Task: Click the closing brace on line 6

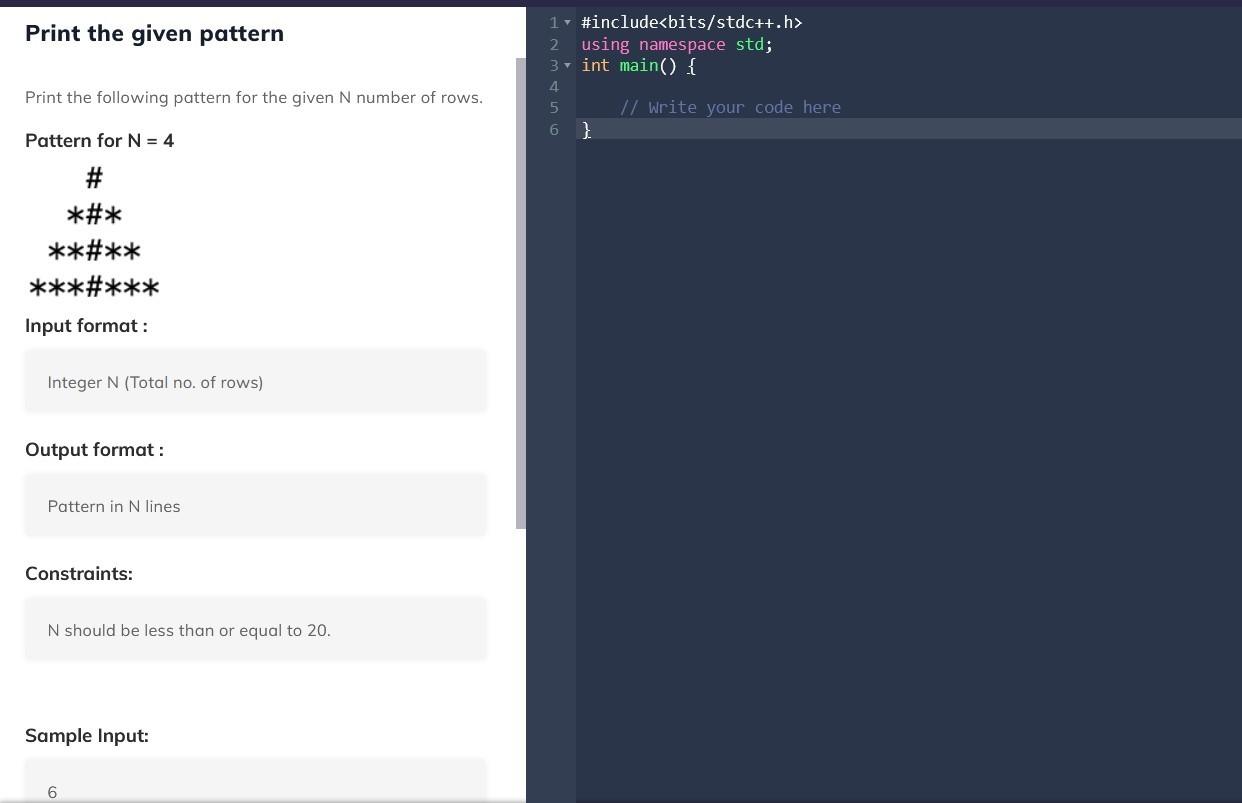Action: (586, 130)
